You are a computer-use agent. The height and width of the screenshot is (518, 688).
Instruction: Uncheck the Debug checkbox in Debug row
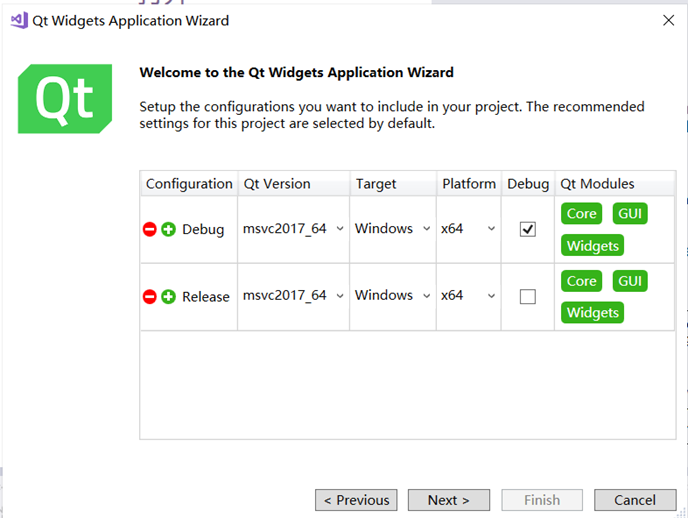point(527,229)
